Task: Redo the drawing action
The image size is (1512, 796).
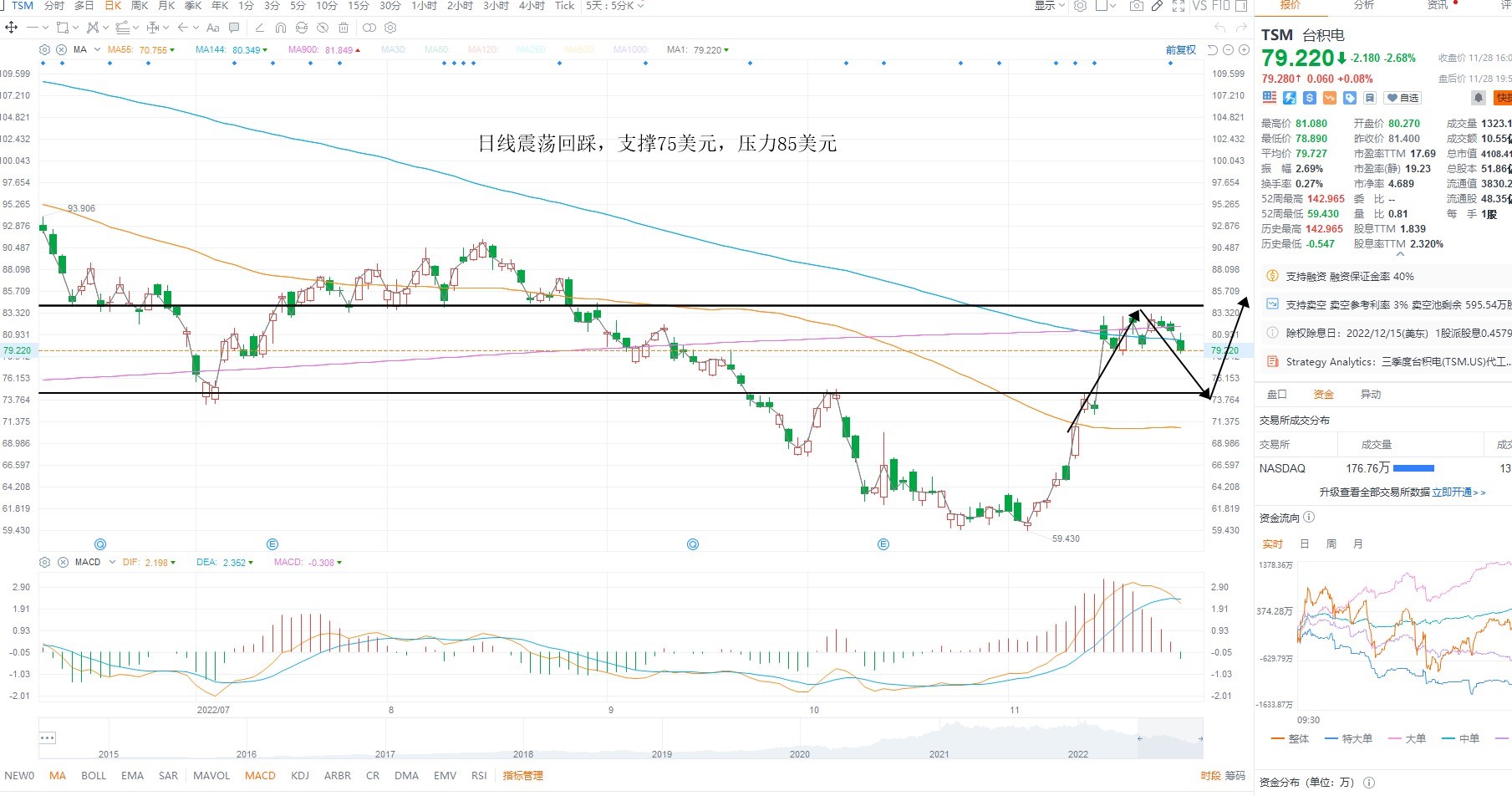Action: tap(1241, 28)
